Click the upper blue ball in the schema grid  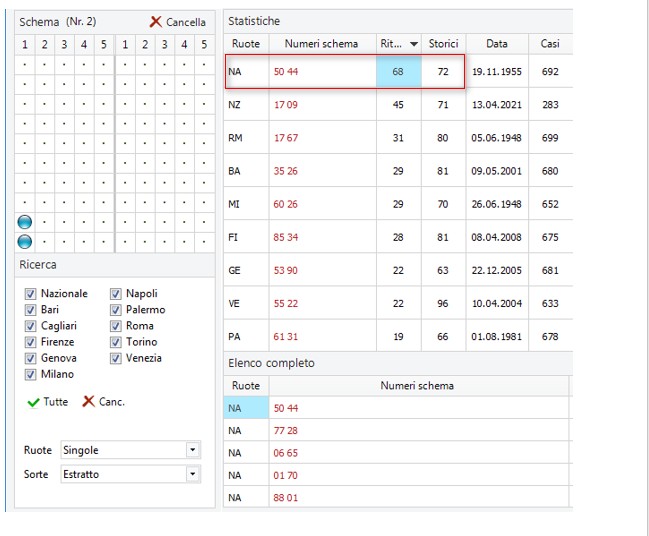pos(25,222)
